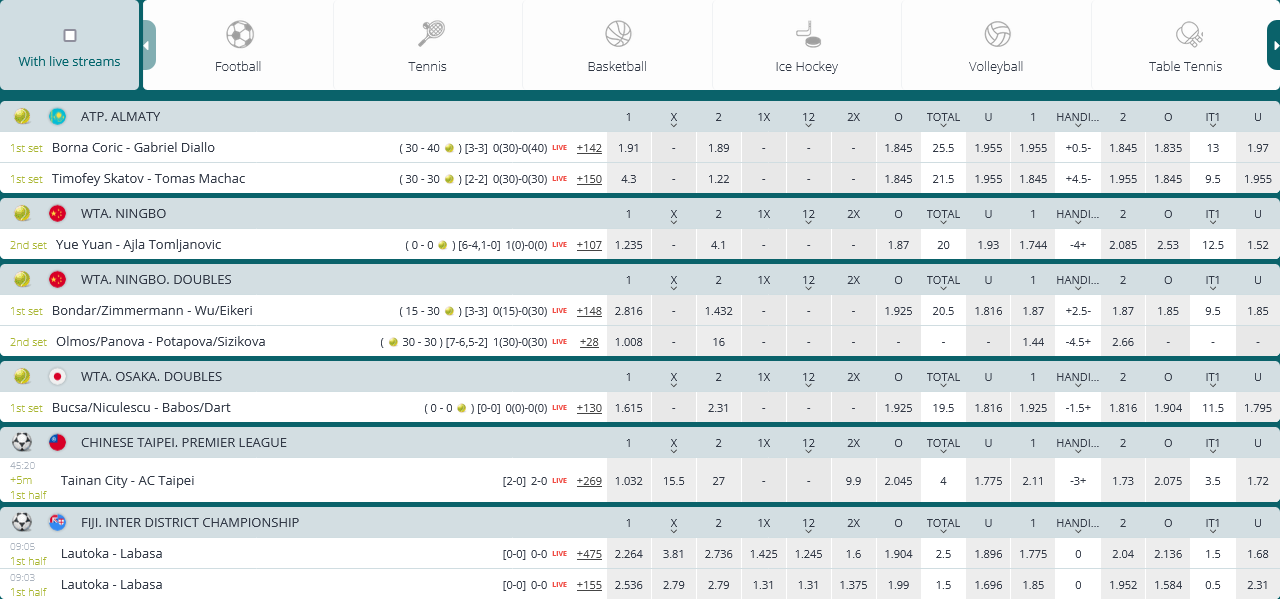Expand +269 markets for Tainan City match
Screen dimensions: 1280x599
pos(589,481)
